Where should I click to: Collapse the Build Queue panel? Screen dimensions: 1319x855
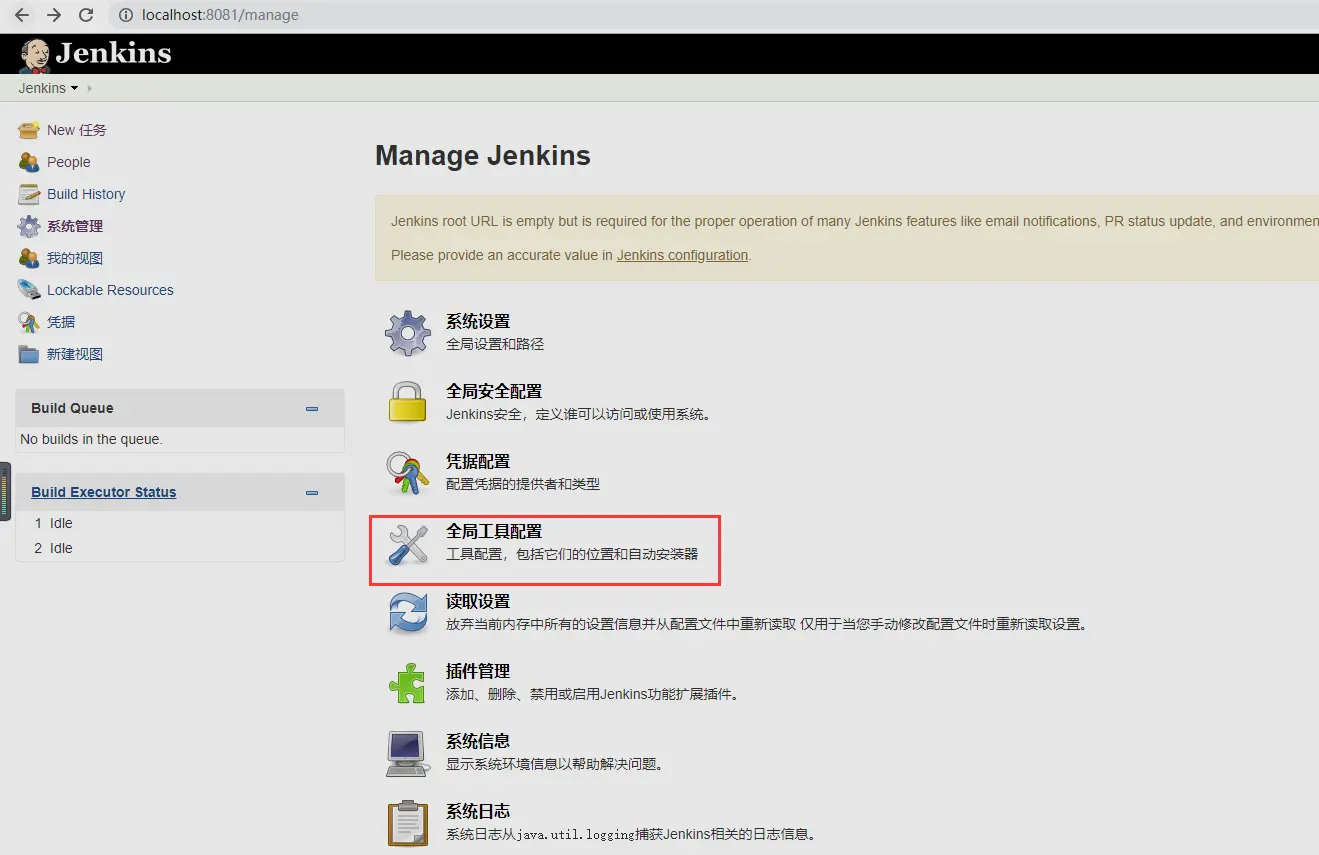pos(312,409)
